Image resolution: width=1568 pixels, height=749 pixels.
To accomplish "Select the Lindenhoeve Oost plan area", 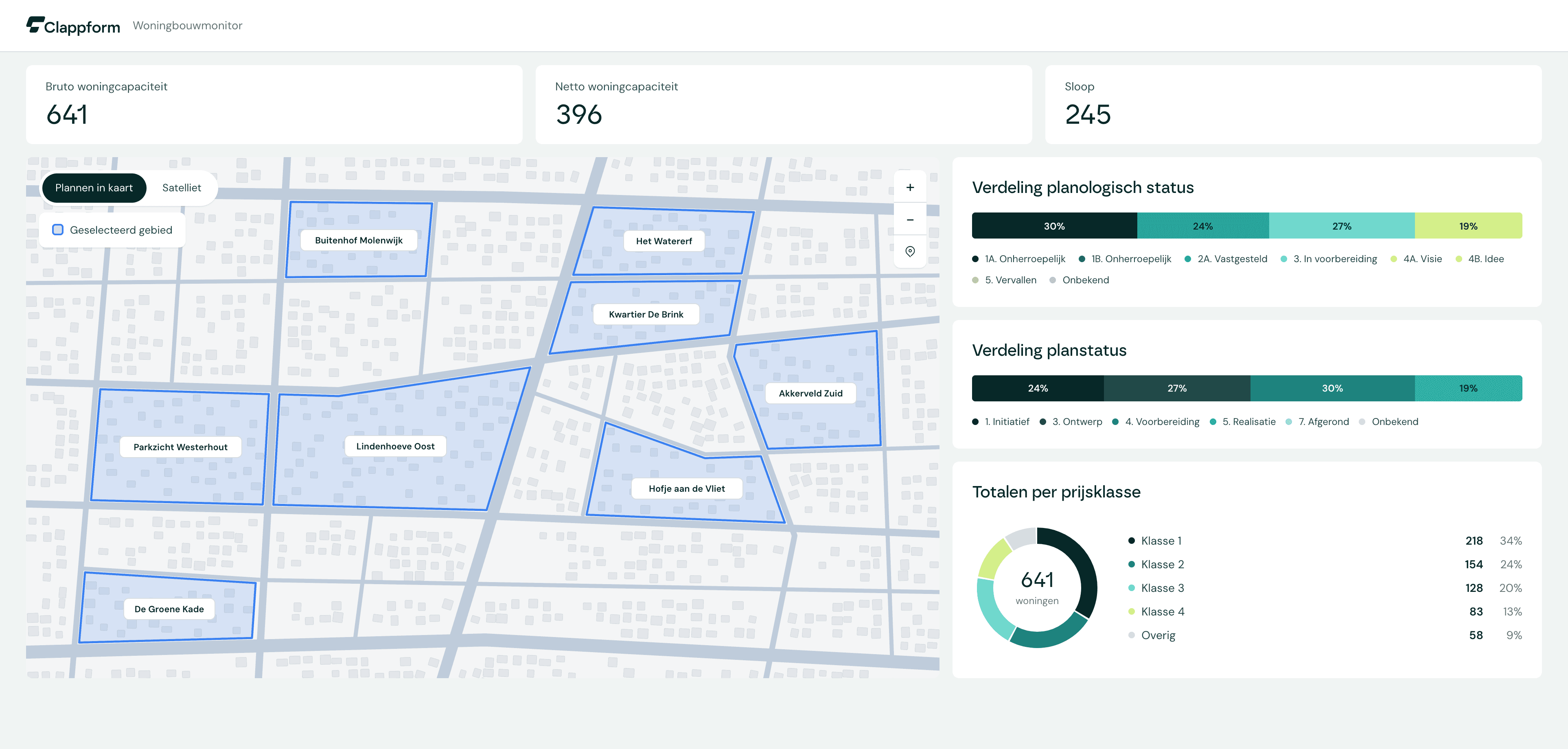I will click(395, 447).
